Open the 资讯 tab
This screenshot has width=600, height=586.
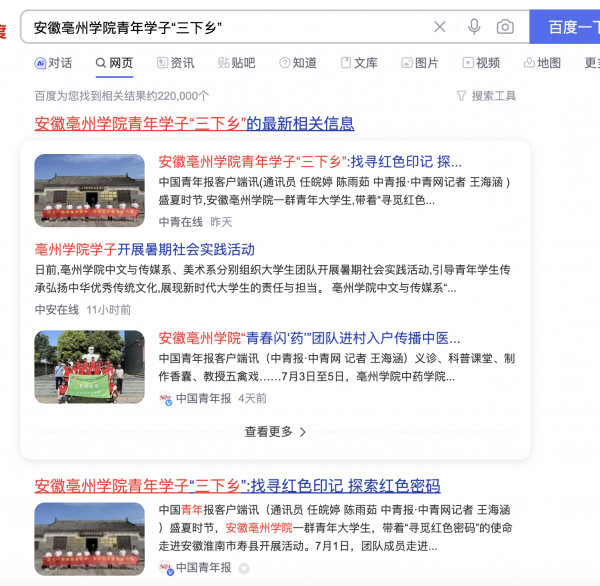pyautogui.click(x=176, y=63)
